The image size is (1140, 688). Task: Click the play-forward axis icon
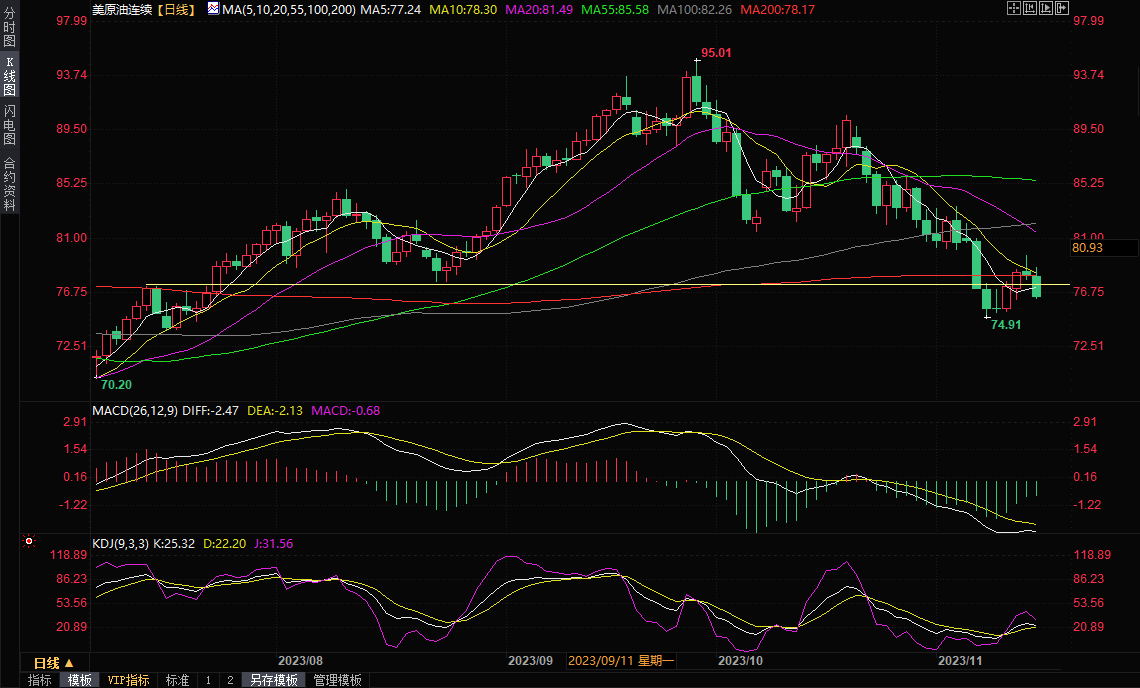(x=1045, y=8)
